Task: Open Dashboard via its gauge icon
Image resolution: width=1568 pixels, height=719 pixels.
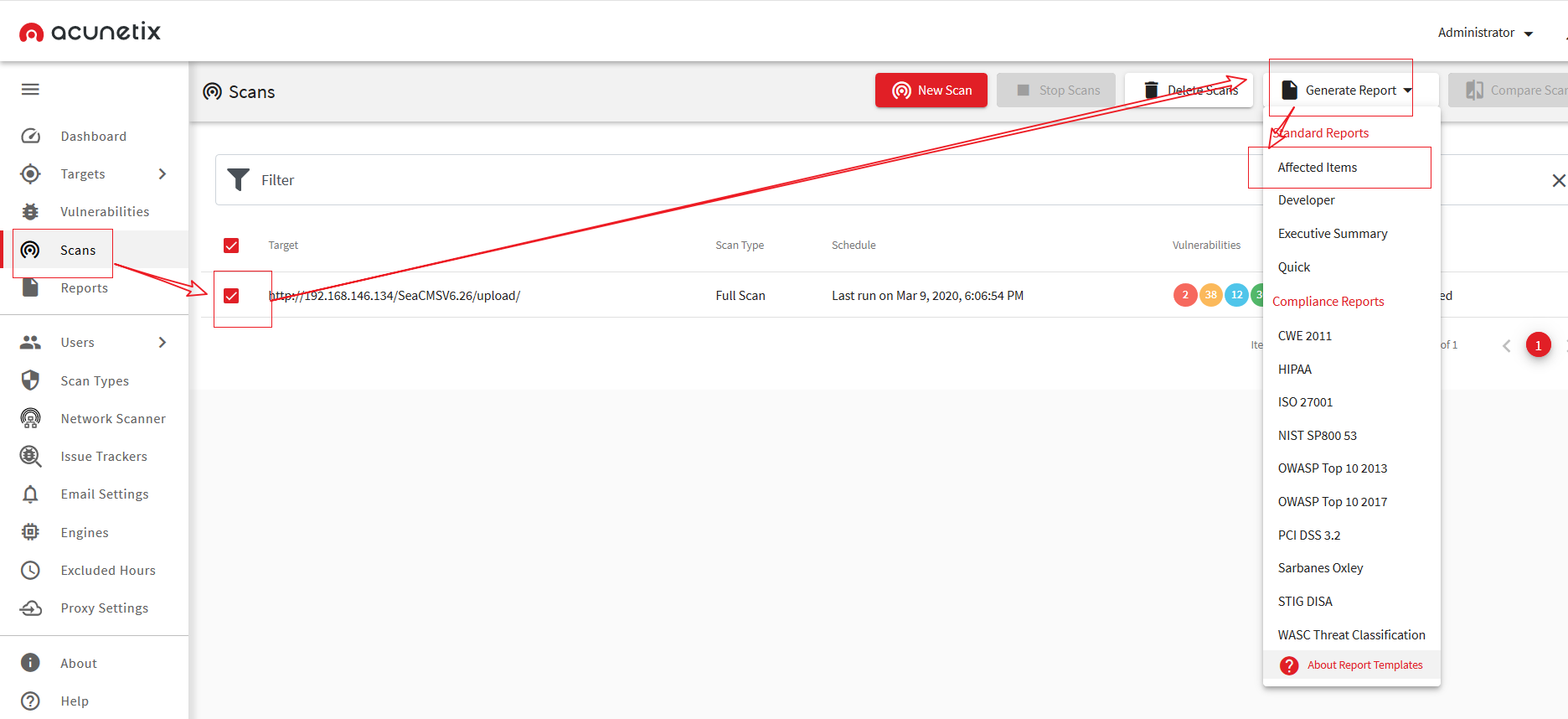Action: click(30, 136)
